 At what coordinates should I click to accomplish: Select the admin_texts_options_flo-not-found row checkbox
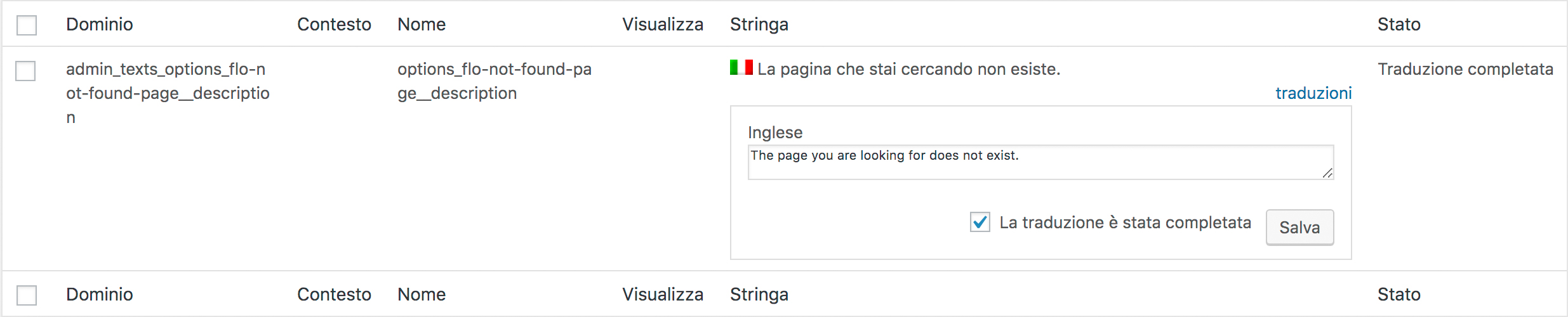pos(25,71)
